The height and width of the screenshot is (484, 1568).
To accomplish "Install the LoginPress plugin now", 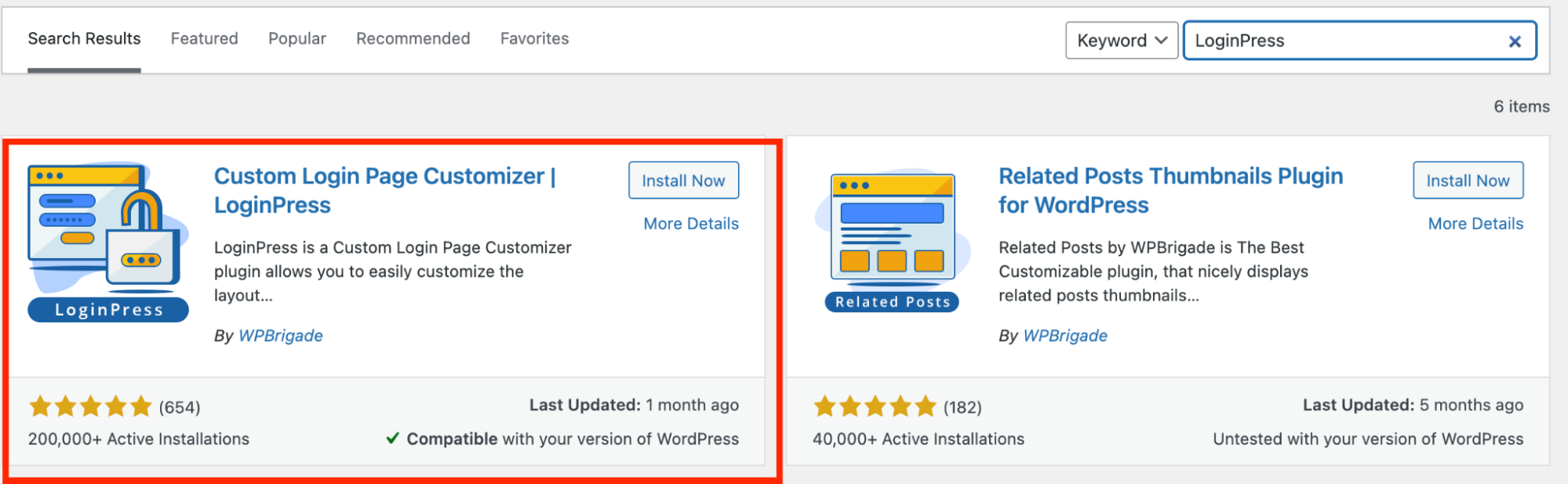I will 684,180.
